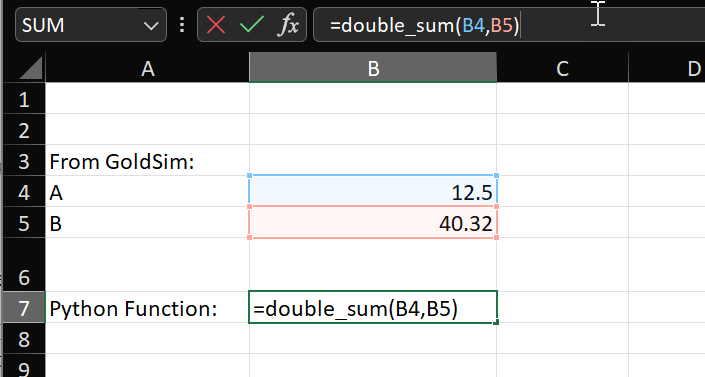Click the Select All corner triangle
Screen dimensions: 705x377
(31, 68)
